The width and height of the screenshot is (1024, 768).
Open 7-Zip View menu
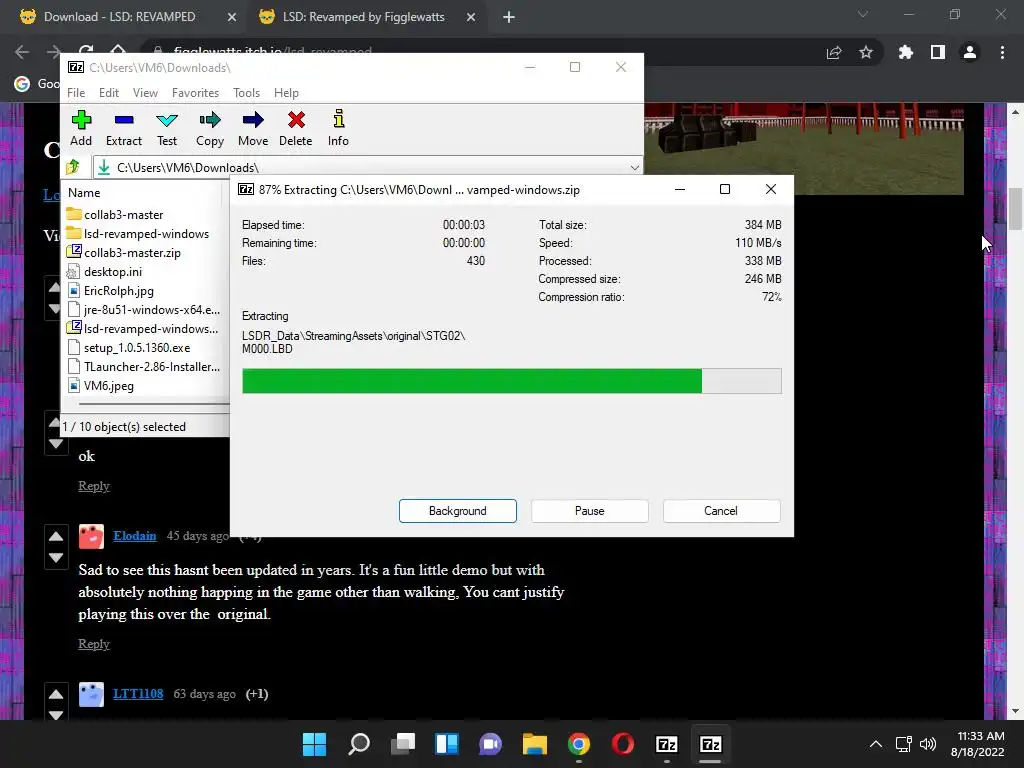point(145,93)
